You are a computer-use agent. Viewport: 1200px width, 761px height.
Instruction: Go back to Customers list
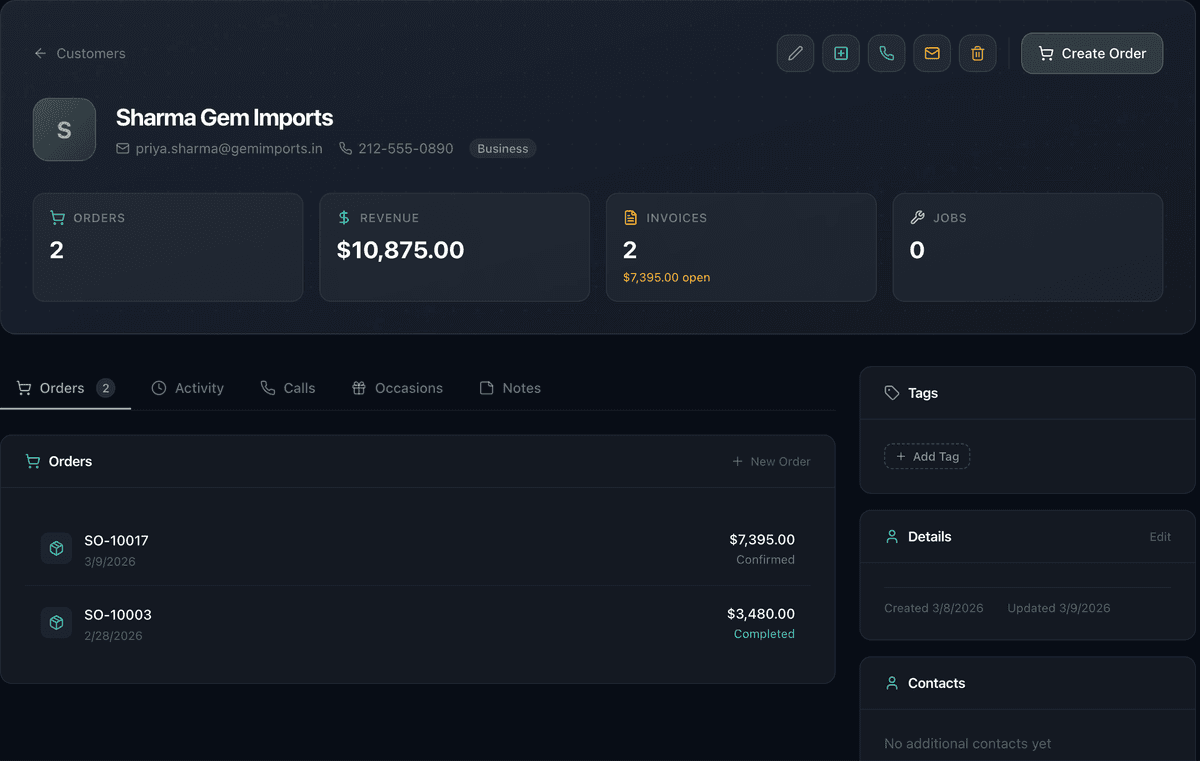coord(80,53)
